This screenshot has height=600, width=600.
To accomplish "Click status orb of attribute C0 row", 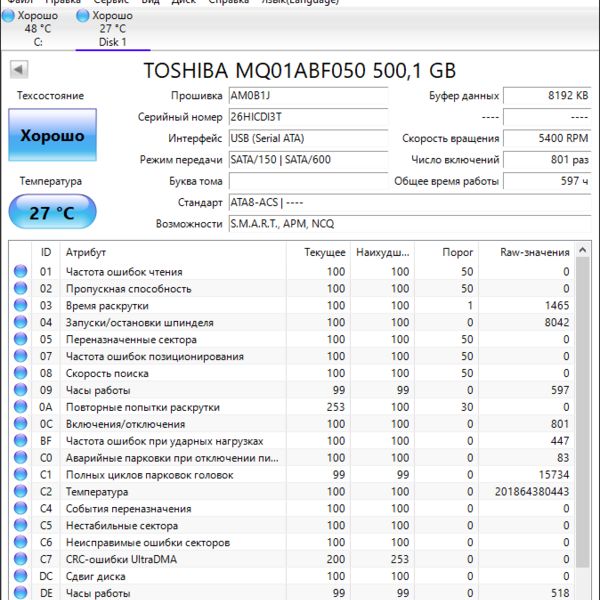I will 21,457.
